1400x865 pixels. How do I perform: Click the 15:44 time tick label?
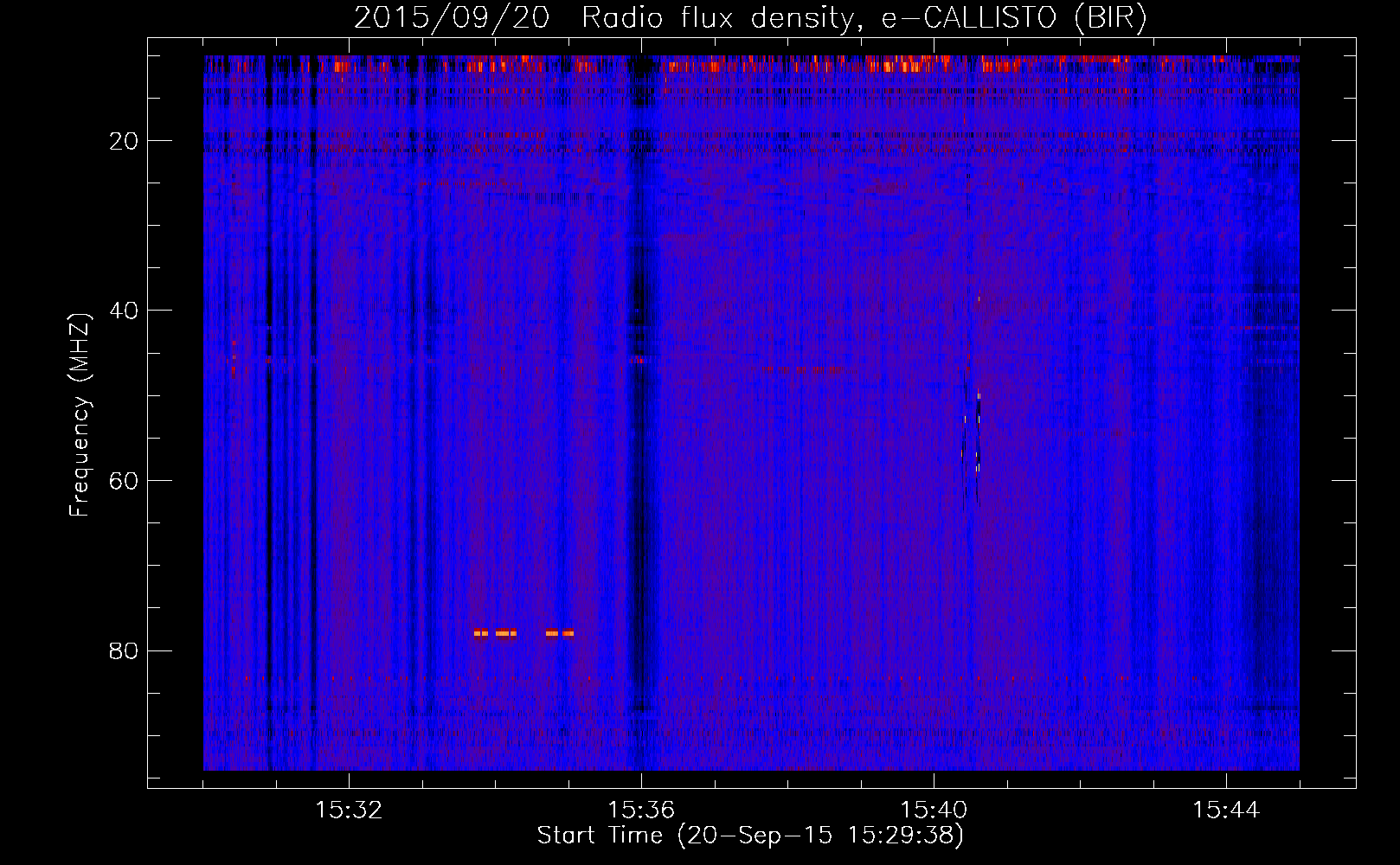coord(1226,810)
